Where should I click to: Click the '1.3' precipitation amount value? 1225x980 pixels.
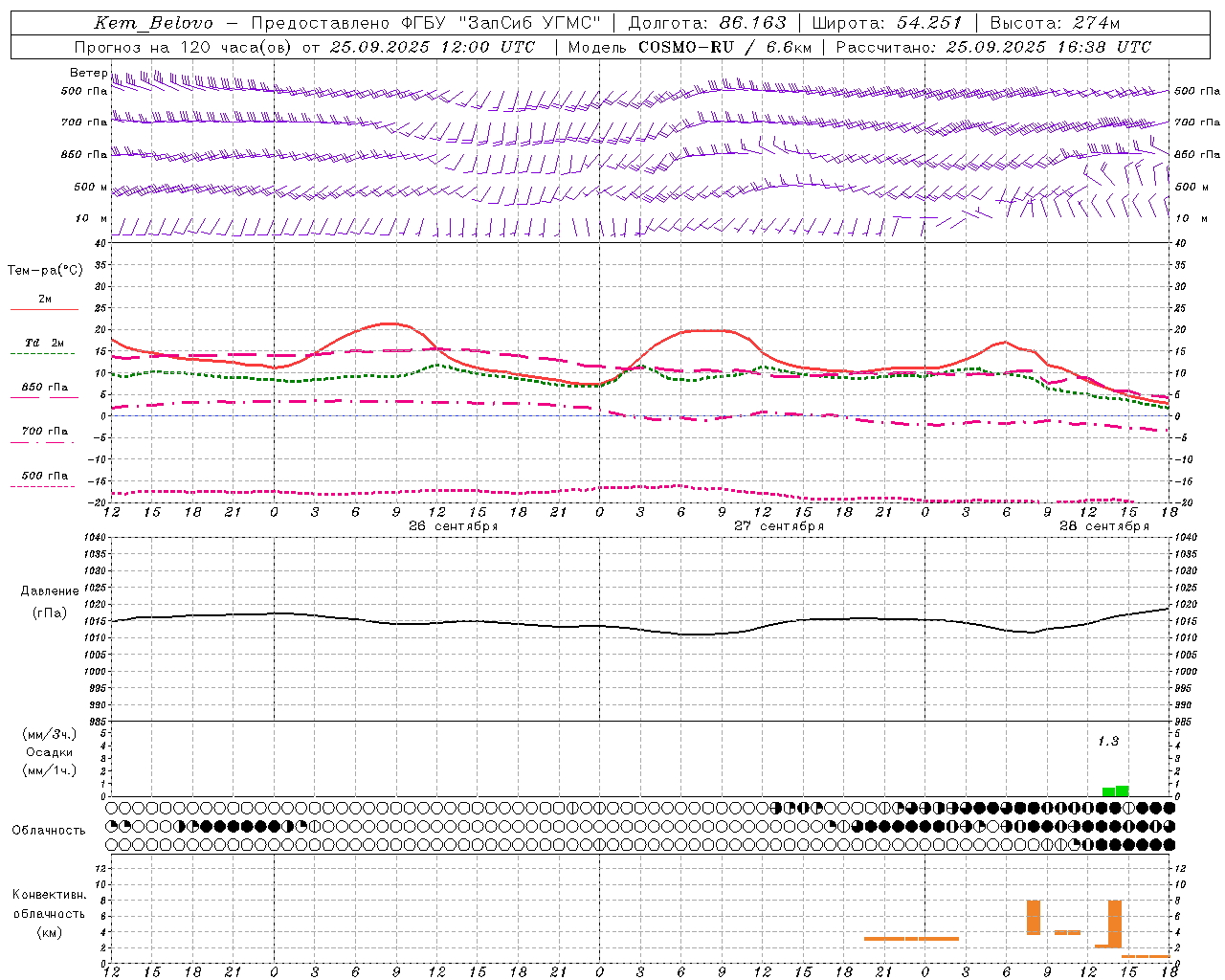tap(1107, 742)
